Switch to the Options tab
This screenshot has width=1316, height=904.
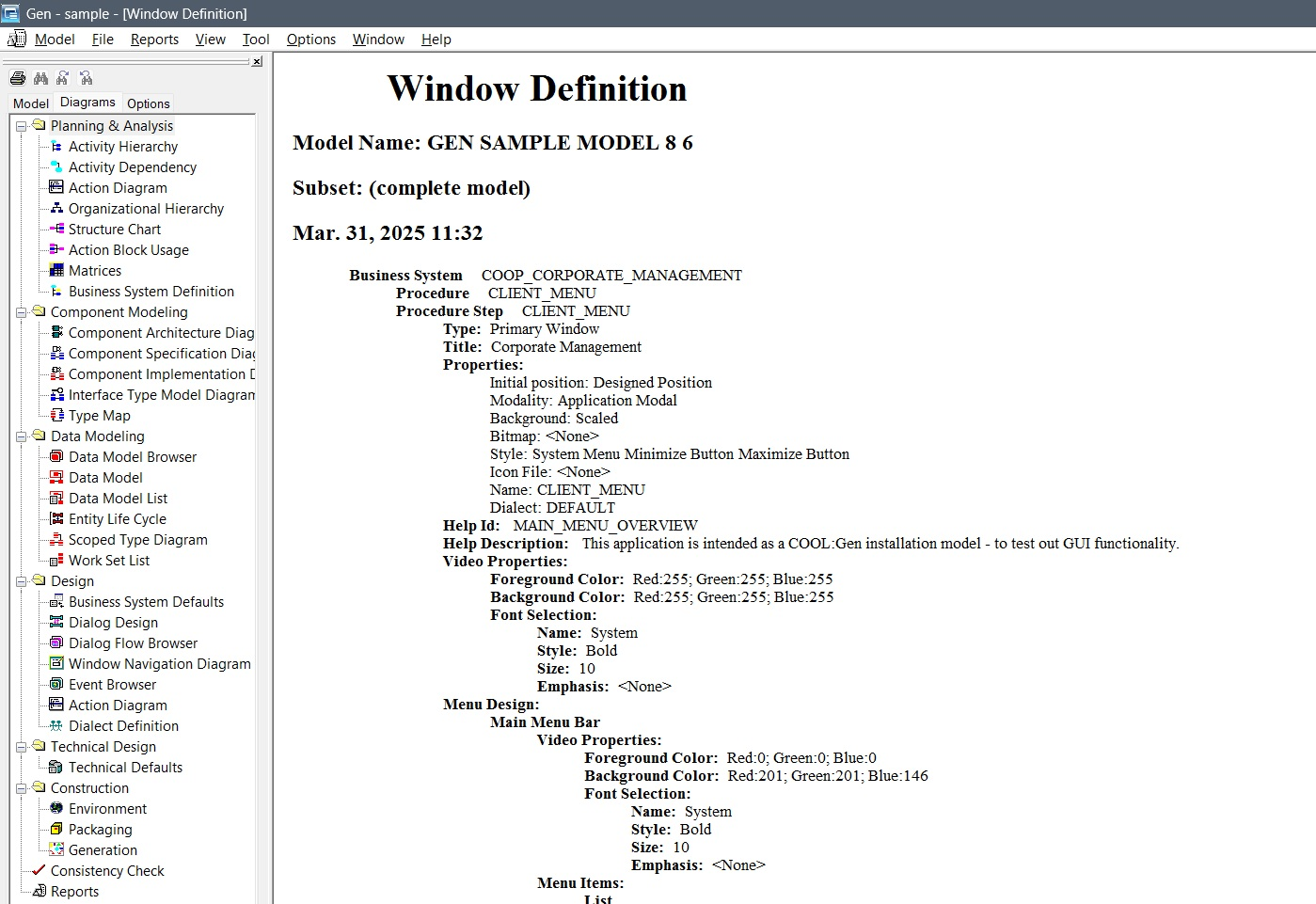tap(149, 103)
